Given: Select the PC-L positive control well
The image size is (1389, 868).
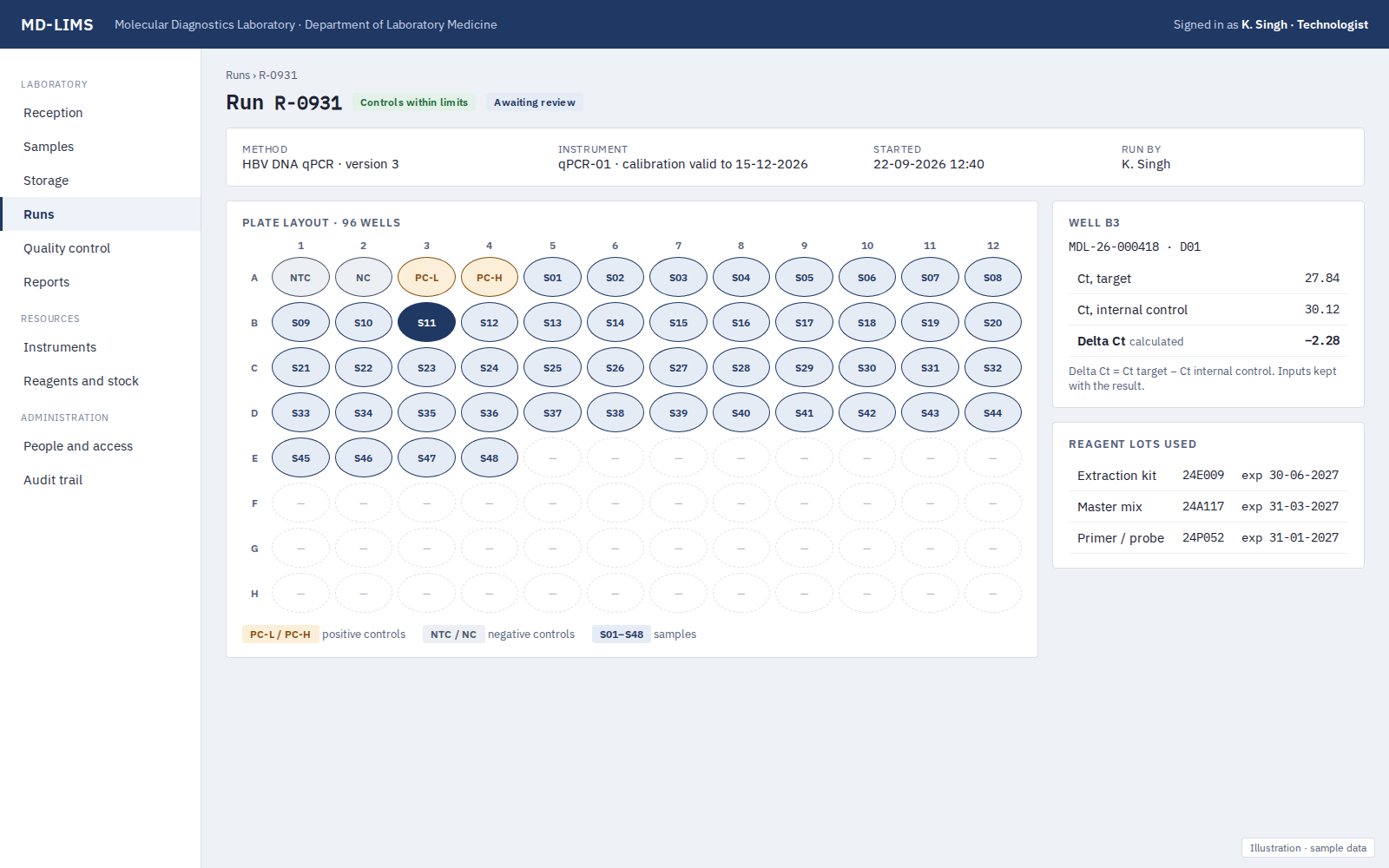Looking at the screenshot, I should click(x=426, y=278).
